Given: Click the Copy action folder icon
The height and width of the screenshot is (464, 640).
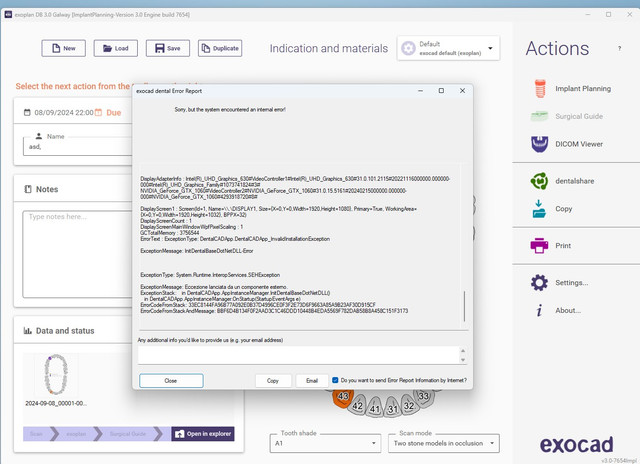Looking at the screenshot, I should [x=539, y=209].
